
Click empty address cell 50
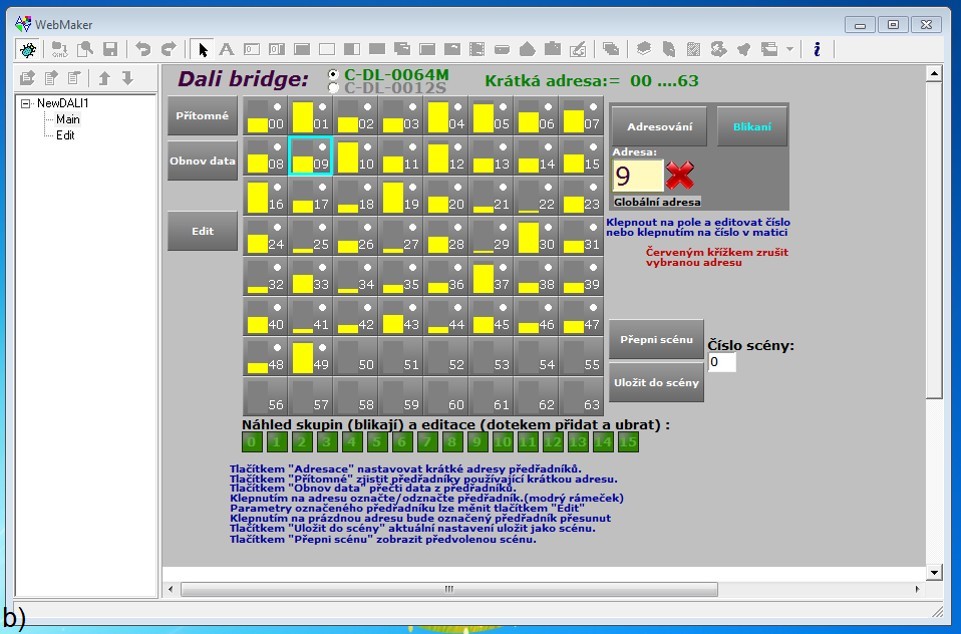pyautogui.click(x=356, y=357)
